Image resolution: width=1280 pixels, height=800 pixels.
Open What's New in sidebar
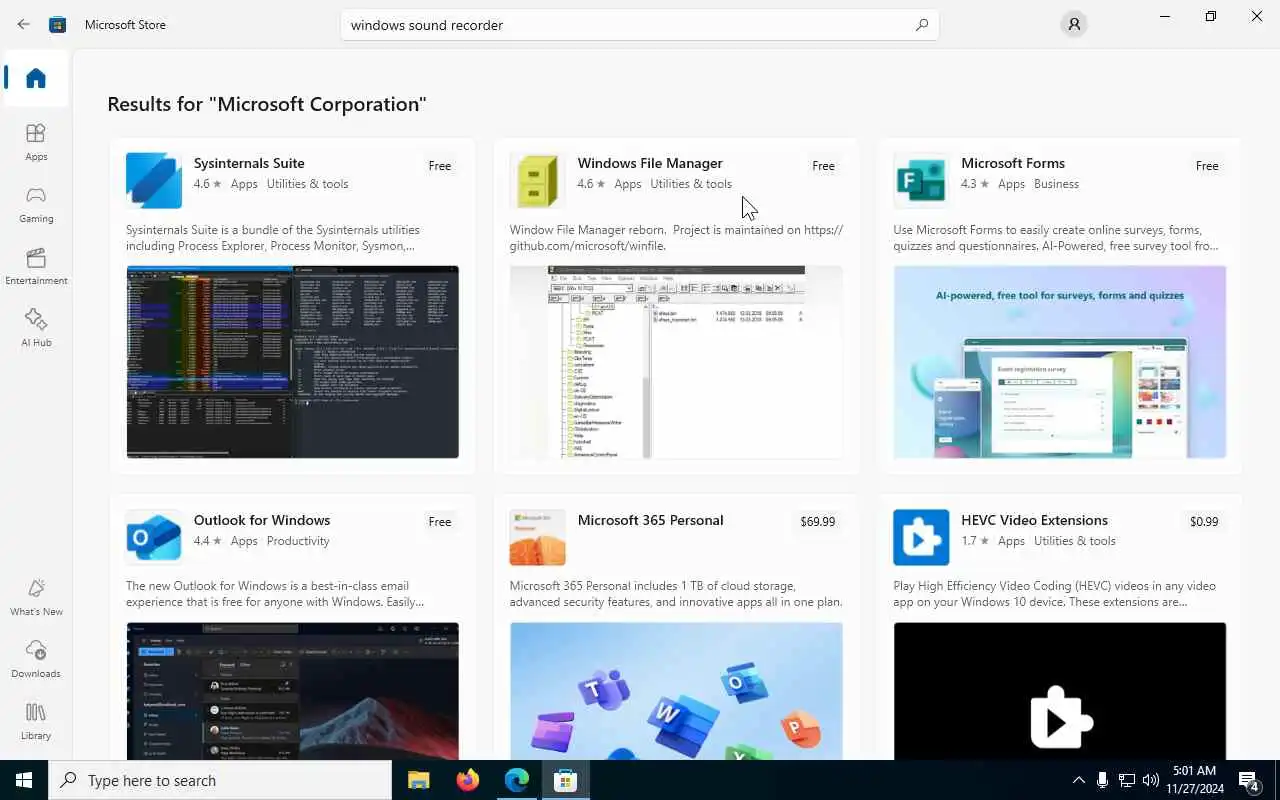point(36,597)
